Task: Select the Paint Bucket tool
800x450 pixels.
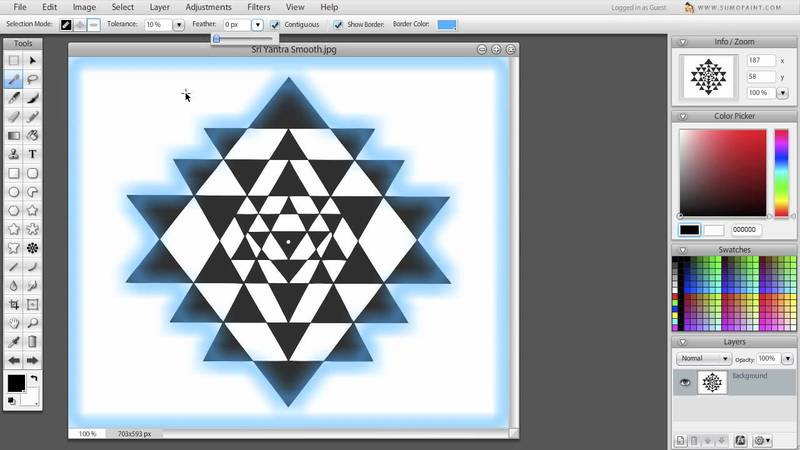Action: (32, 136)
